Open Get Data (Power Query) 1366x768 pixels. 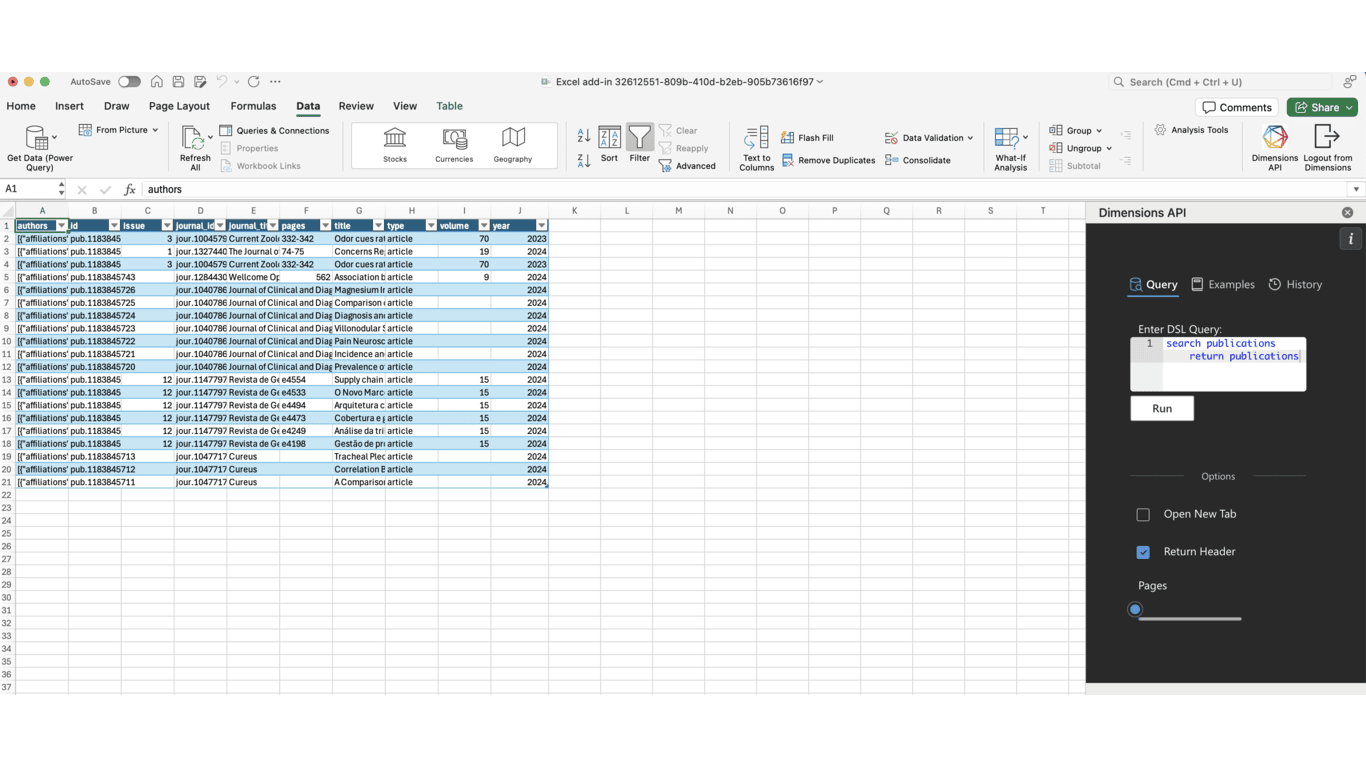tap(39, 147)
